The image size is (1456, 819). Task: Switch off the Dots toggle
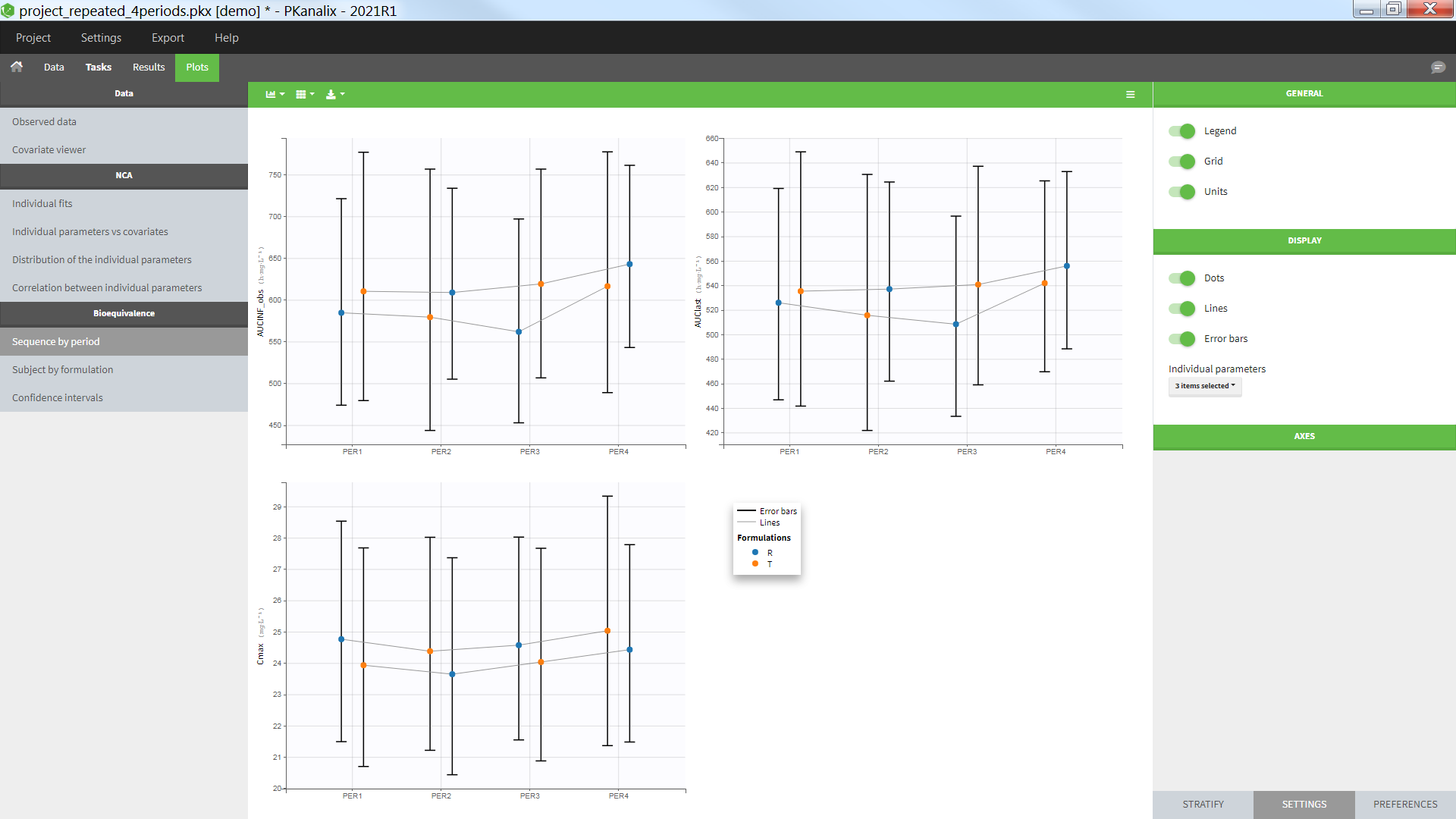(1181, 278)
